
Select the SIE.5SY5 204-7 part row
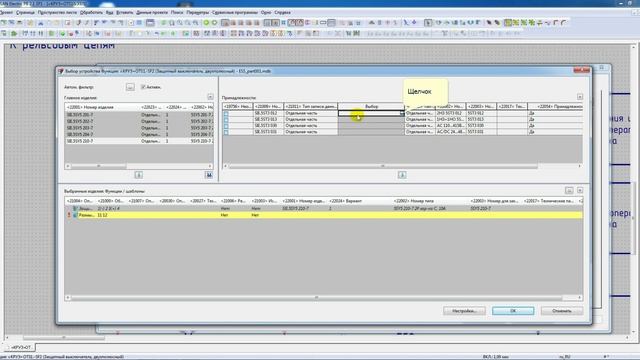tap(139, 134)
